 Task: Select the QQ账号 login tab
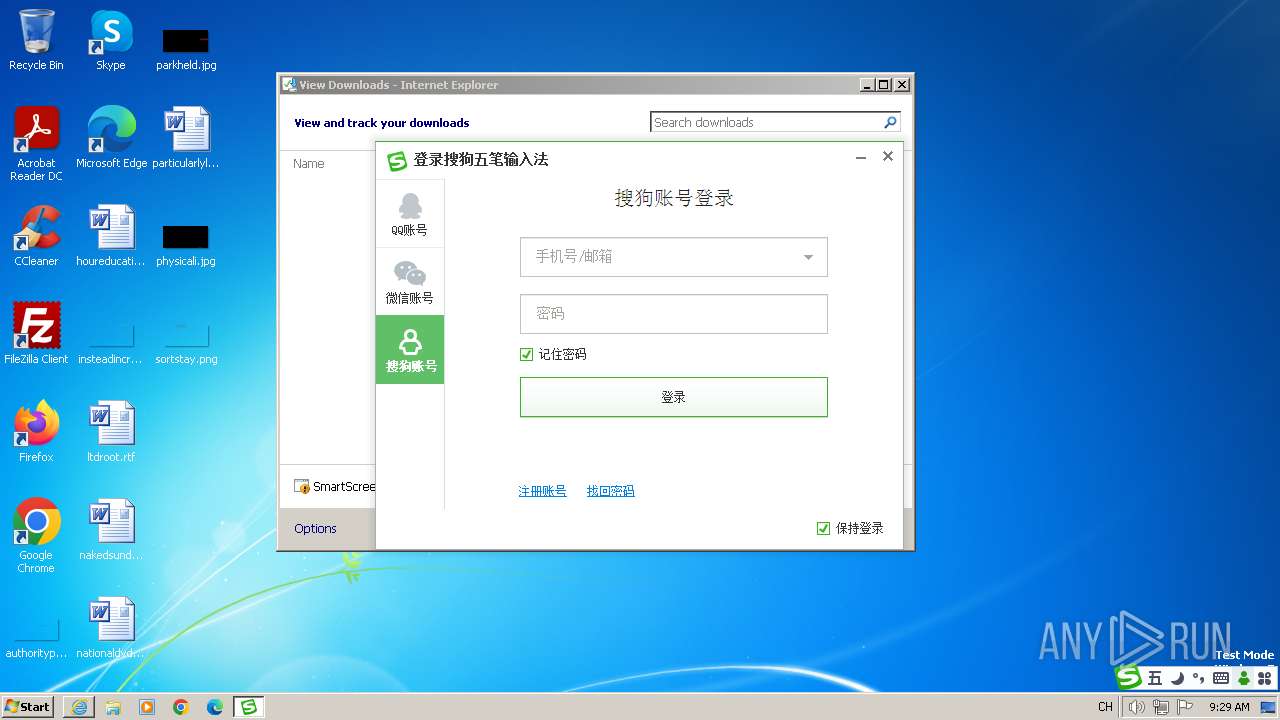tap(410, 214)
